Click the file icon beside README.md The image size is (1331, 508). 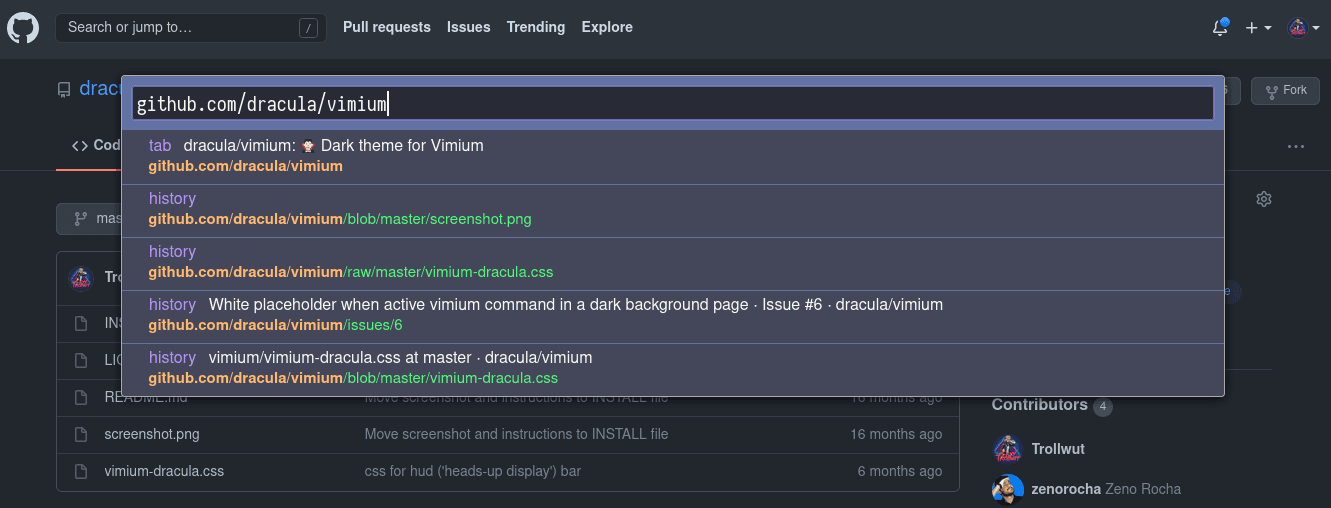81,397
